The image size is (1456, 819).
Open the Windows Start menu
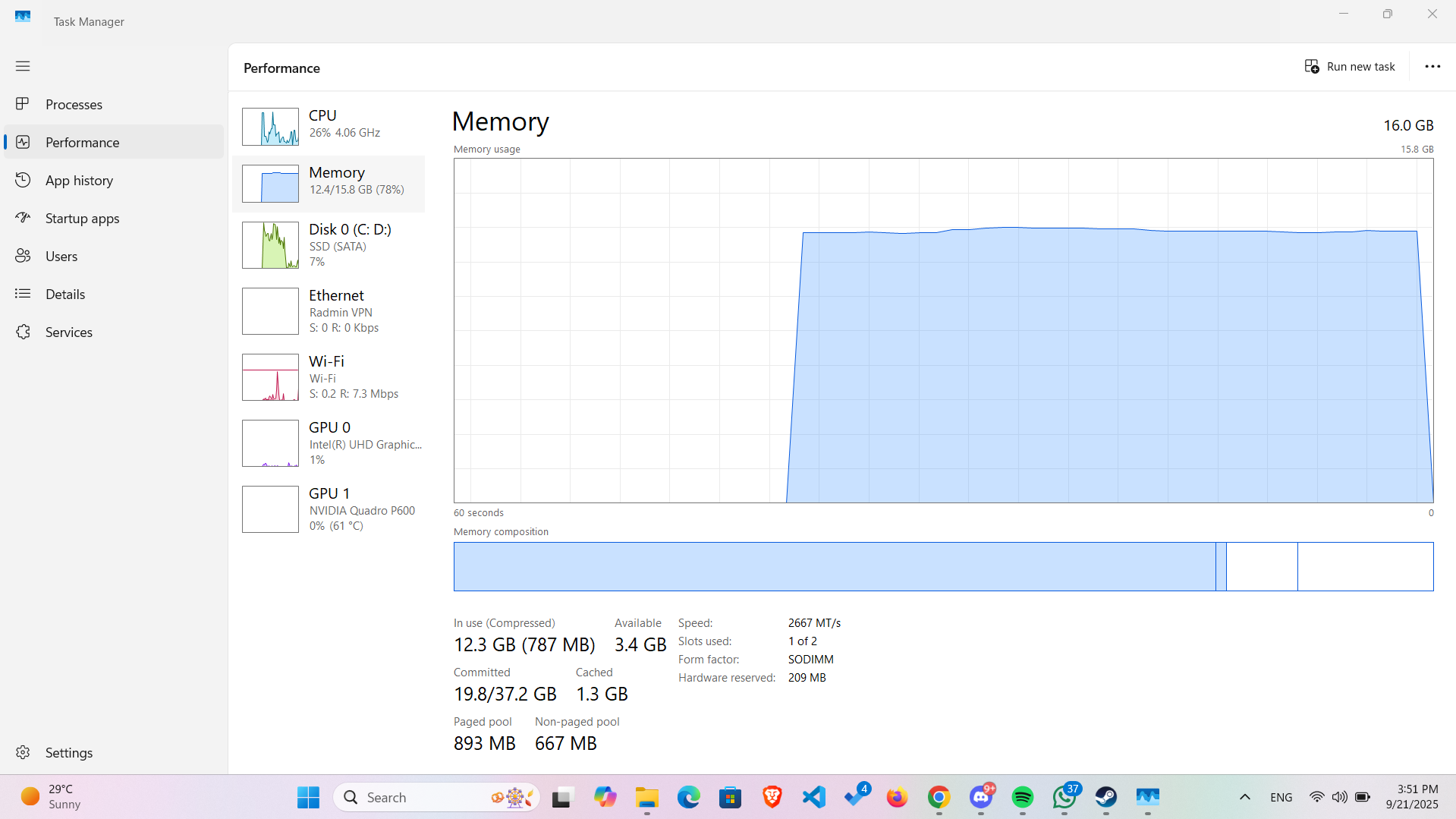tap(308, 797)
